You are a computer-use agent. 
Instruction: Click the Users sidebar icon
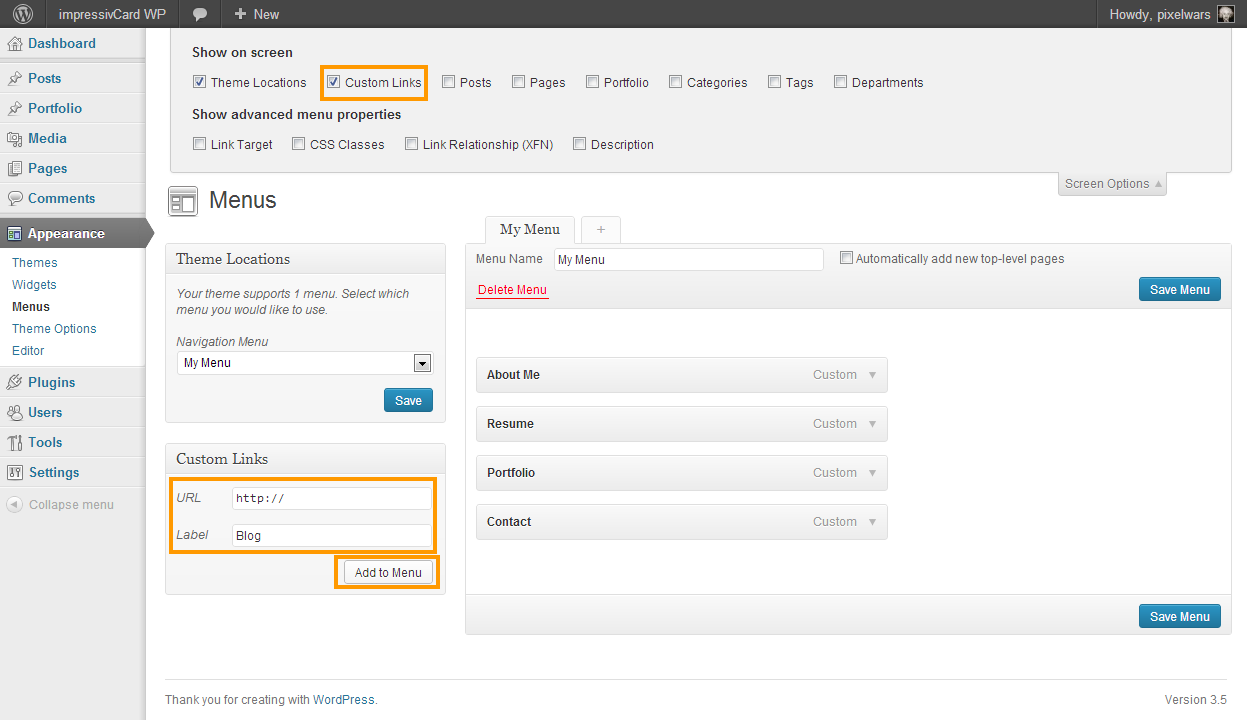[15, 413]
